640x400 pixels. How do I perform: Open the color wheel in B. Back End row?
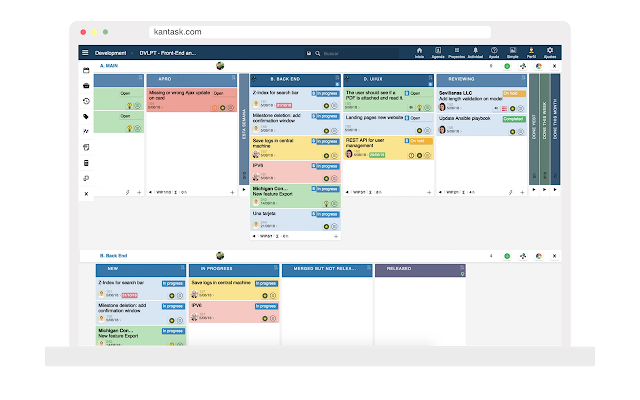(539, 256)
